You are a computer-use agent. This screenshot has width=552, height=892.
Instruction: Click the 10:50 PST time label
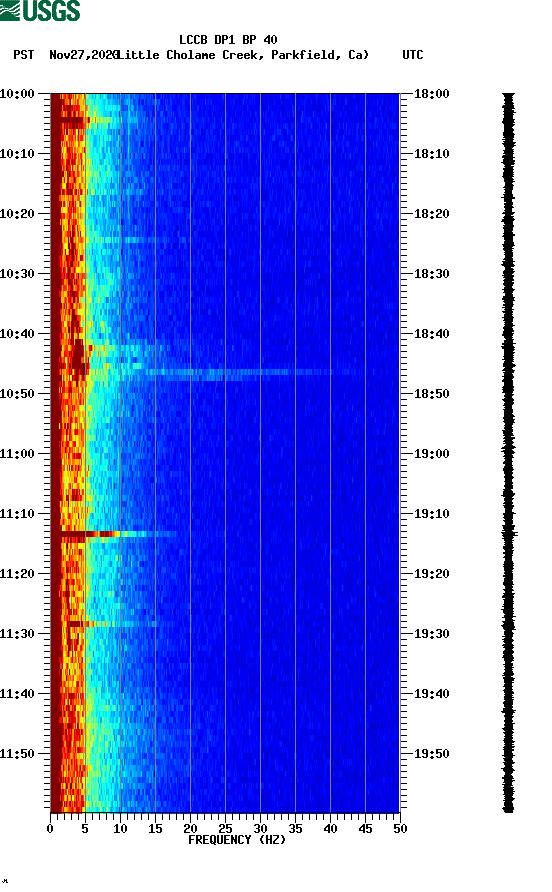point(17,394)
